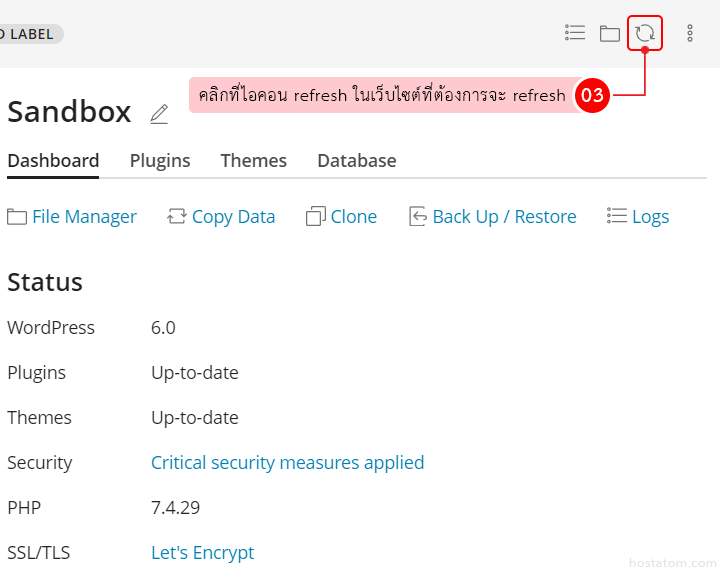Switch to the Plugins tab
Image resolution: width=720 pixels, height=570 pixels.
pos(160,161)
